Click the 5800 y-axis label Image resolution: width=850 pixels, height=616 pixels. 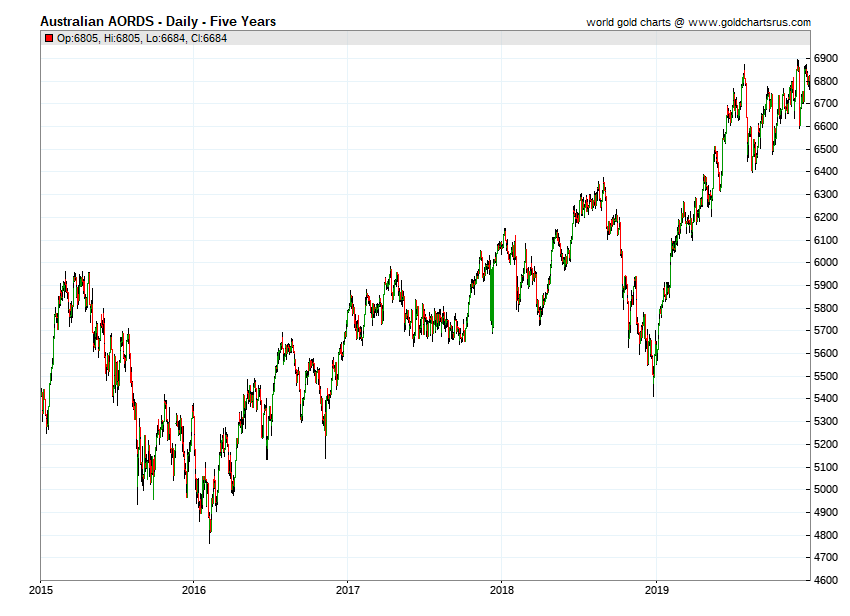[x=825, y=308]
